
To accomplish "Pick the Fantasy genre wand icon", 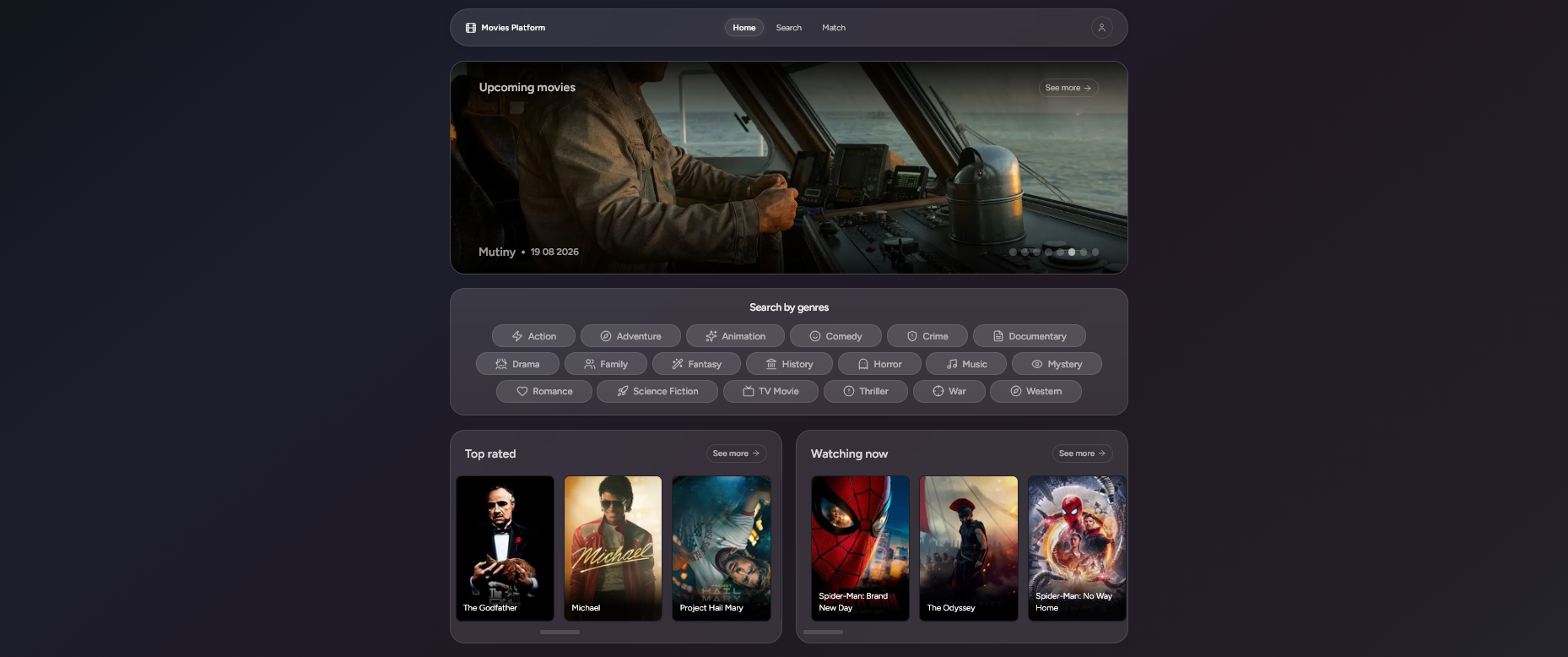I will [678, 364].
